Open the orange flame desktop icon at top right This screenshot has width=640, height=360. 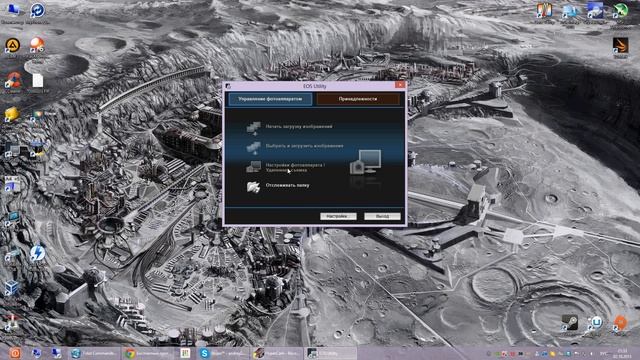tap(620, 46)
